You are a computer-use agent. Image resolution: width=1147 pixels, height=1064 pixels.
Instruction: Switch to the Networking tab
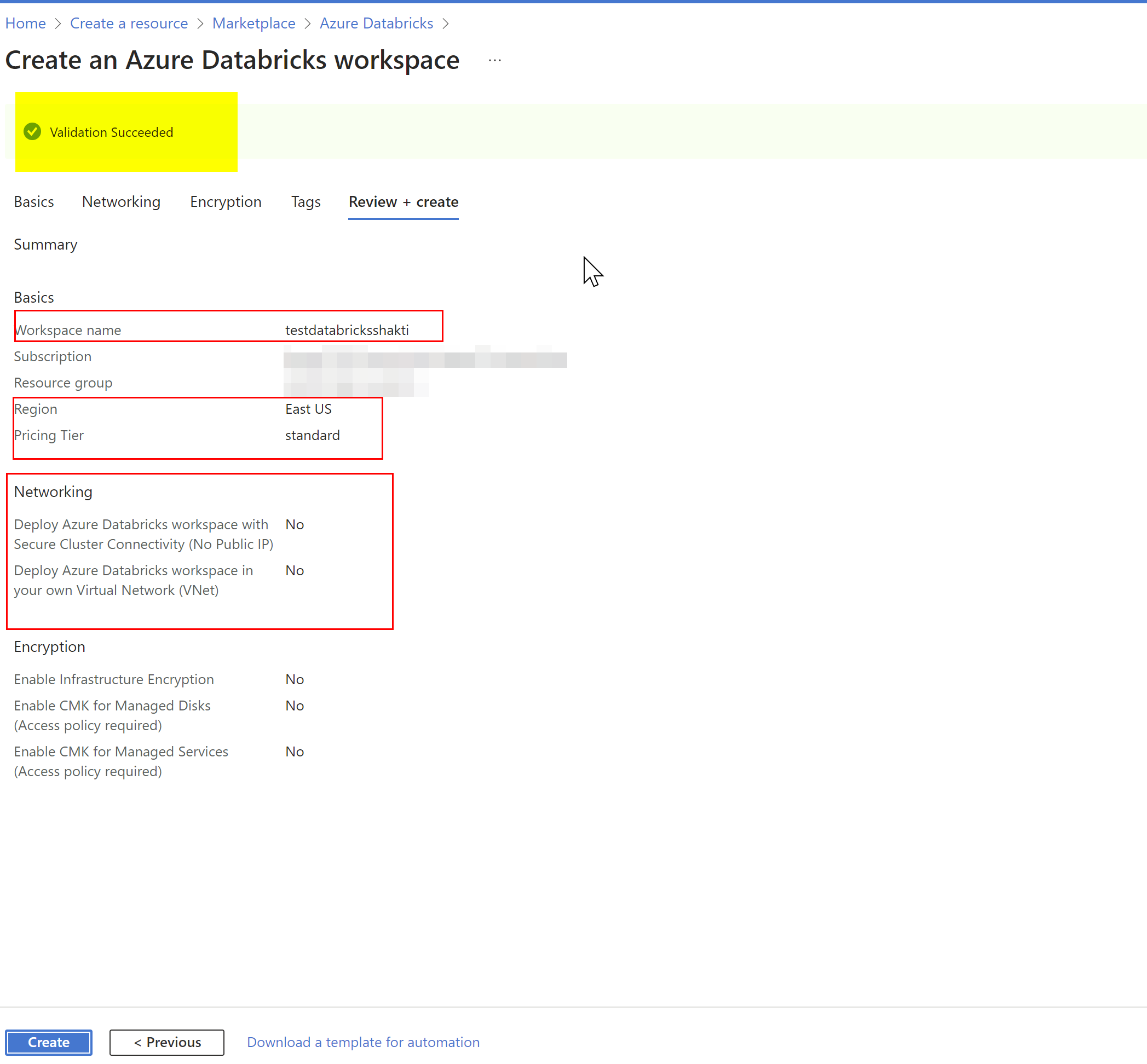point(121,202)
